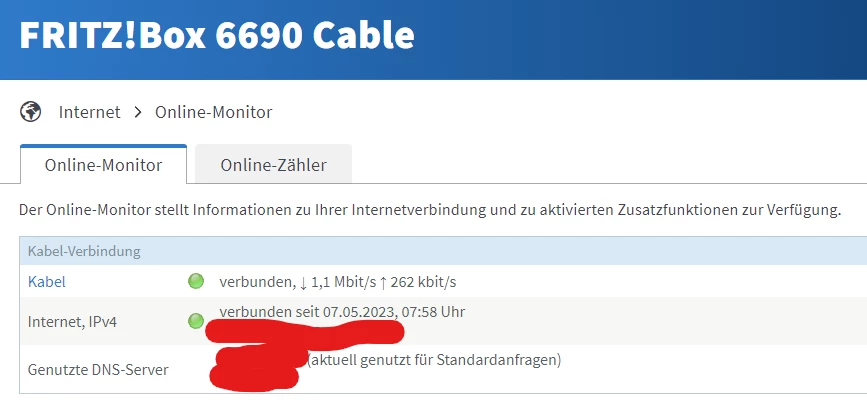Click the Online-Monitor description paragraph
Viewport: 867px width, 408px height.
(x=430, y=211)
